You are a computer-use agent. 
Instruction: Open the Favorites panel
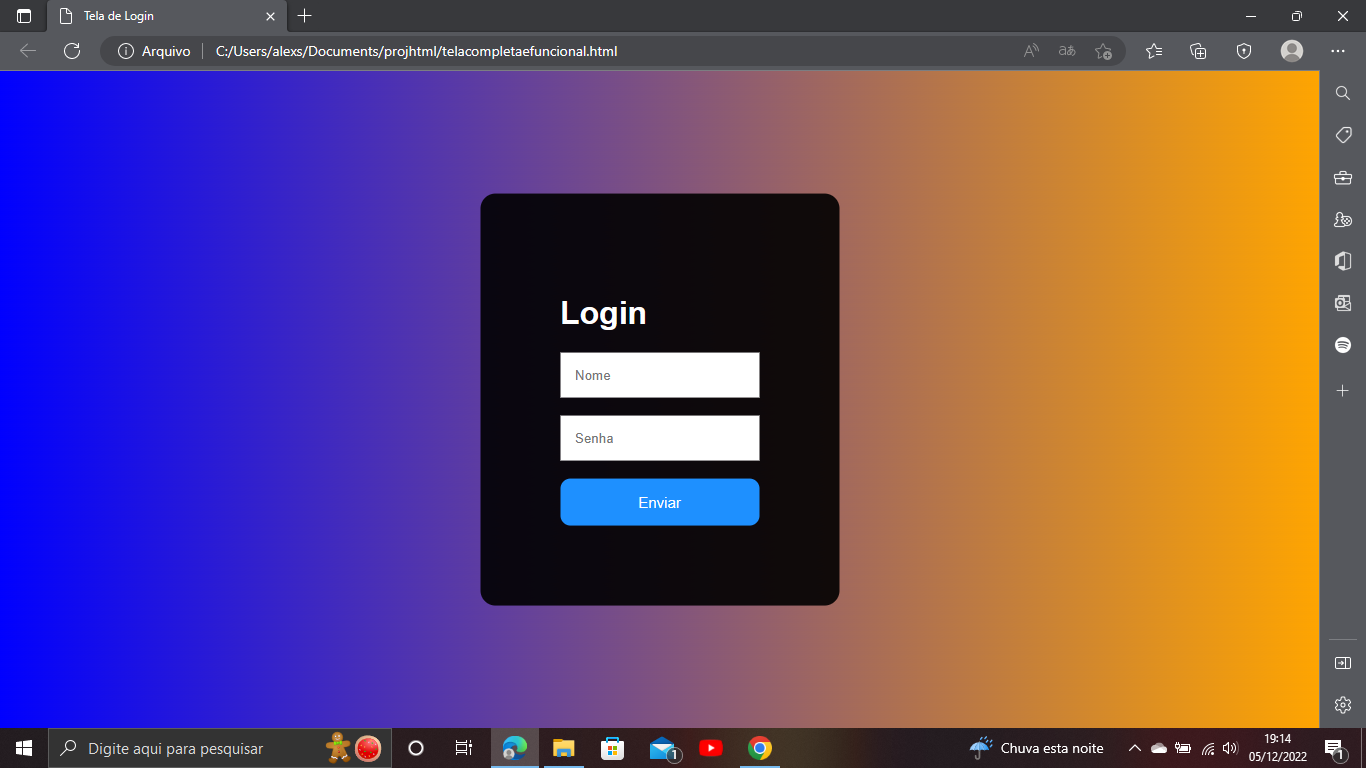[1153, 50]
